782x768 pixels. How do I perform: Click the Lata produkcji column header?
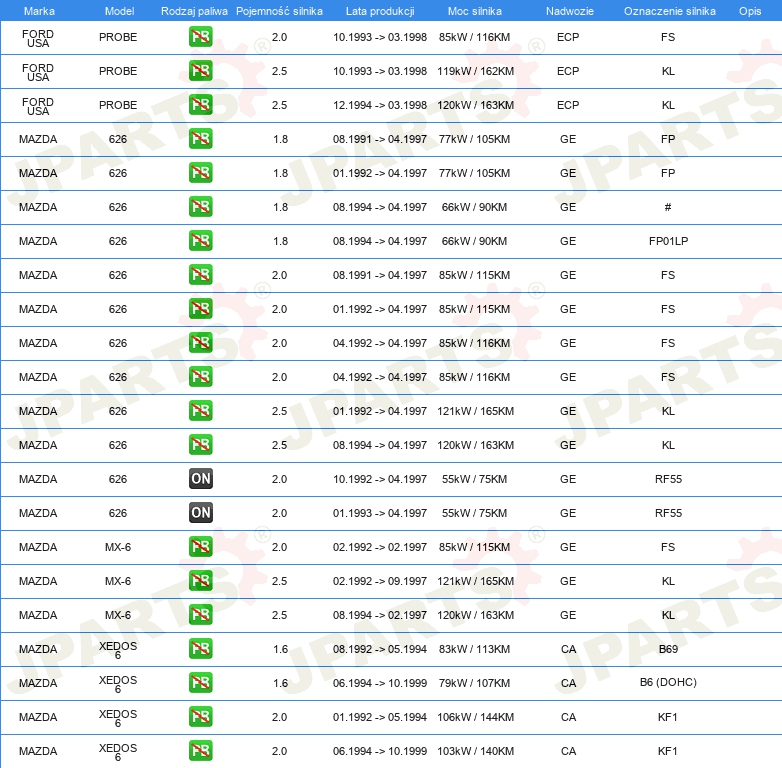pos(380,11)
